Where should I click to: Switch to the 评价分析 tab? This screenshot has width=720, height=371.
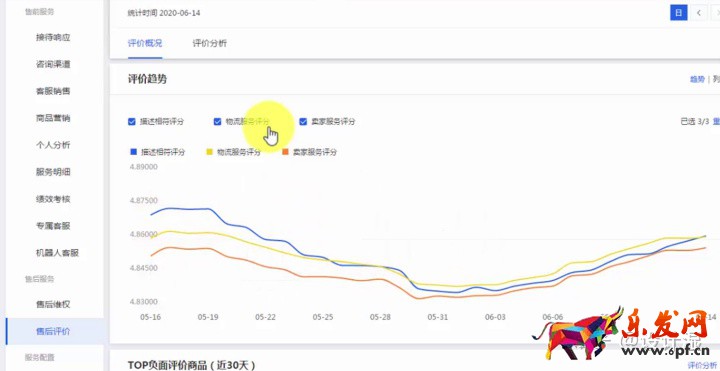point(209,44)
